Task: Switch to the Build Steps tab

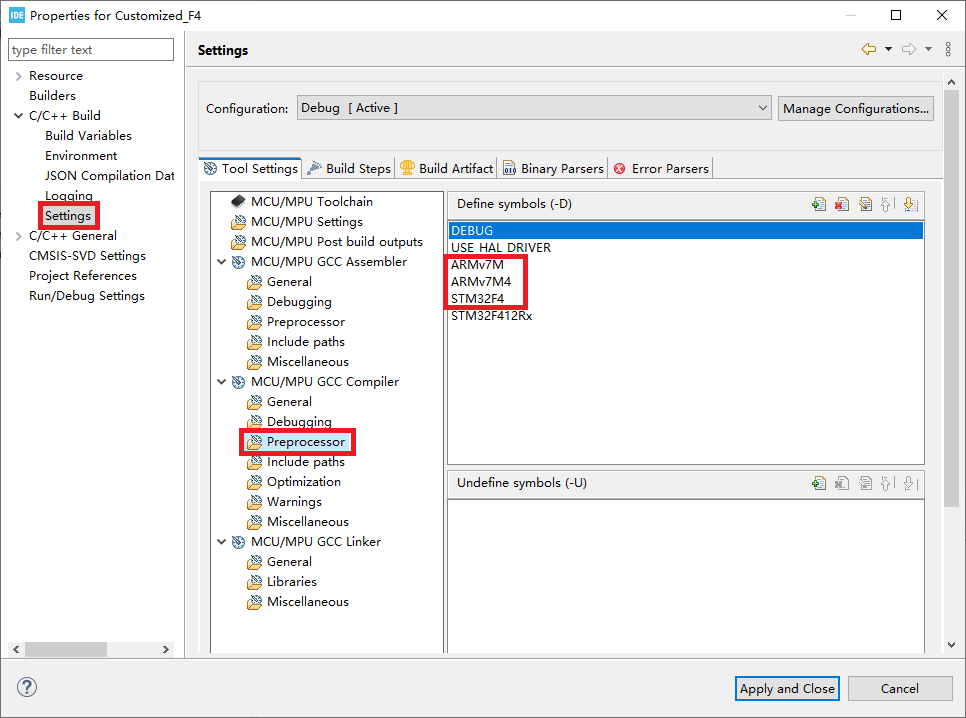Action: 348,169
